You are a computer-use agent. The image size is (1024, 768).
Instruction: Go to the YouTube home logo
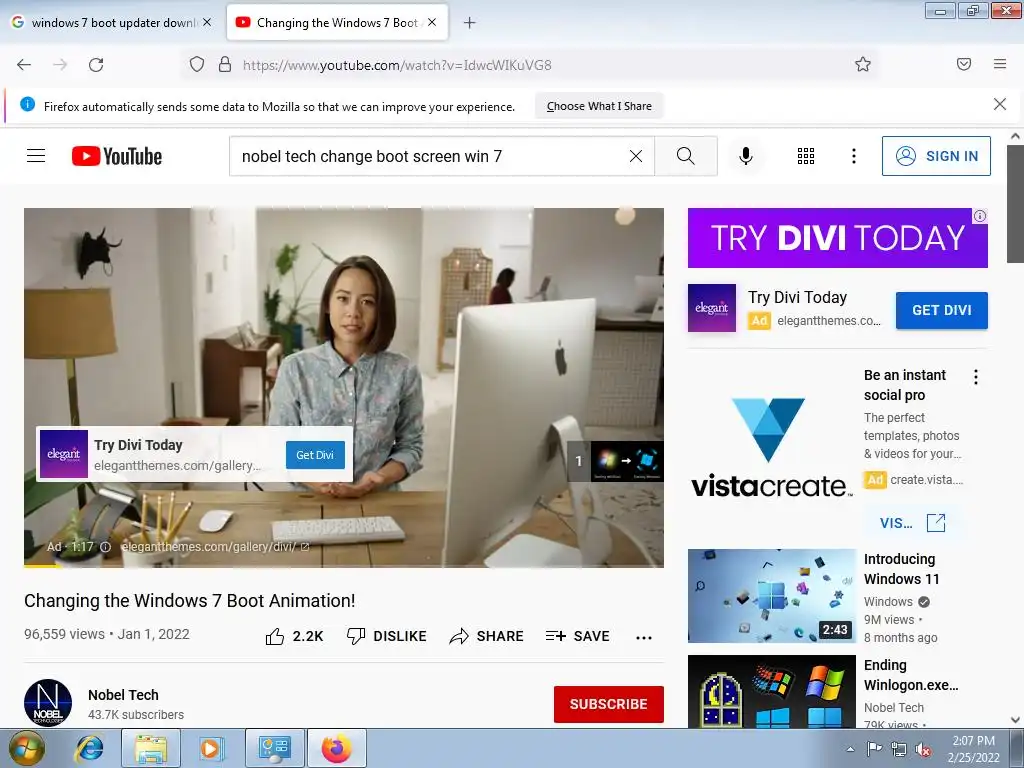pyautogui.click(x=117, y=156)
